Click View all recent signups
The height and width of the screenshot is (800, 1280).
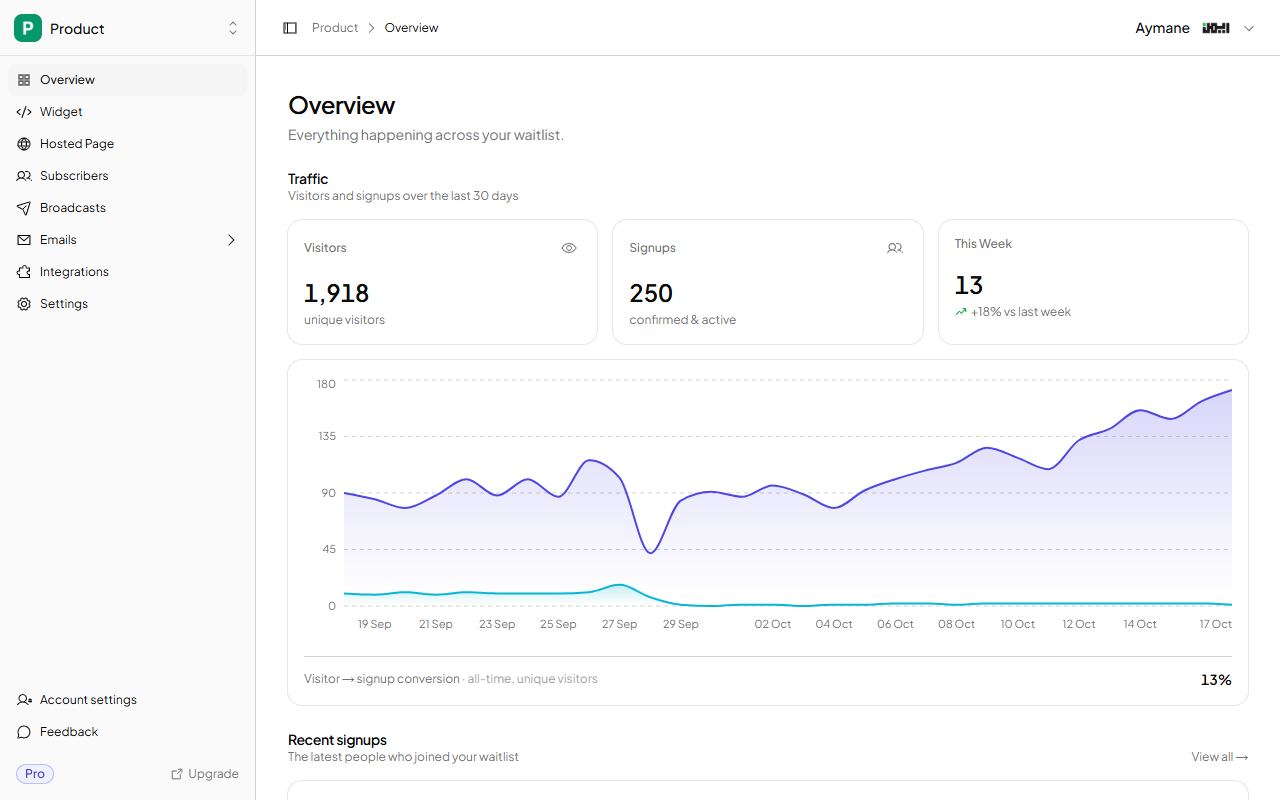point(1219,757)
